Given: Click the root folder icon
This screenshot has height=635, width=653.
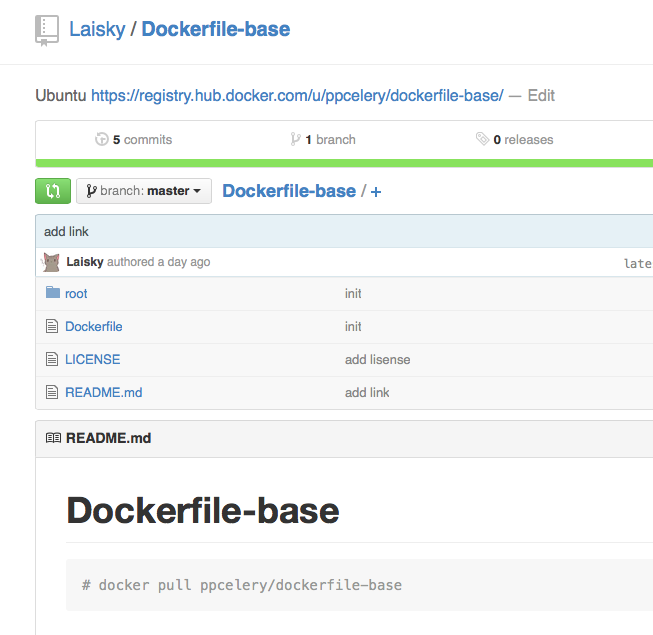Looking at the screenshot, I should (x=53, y=293).
